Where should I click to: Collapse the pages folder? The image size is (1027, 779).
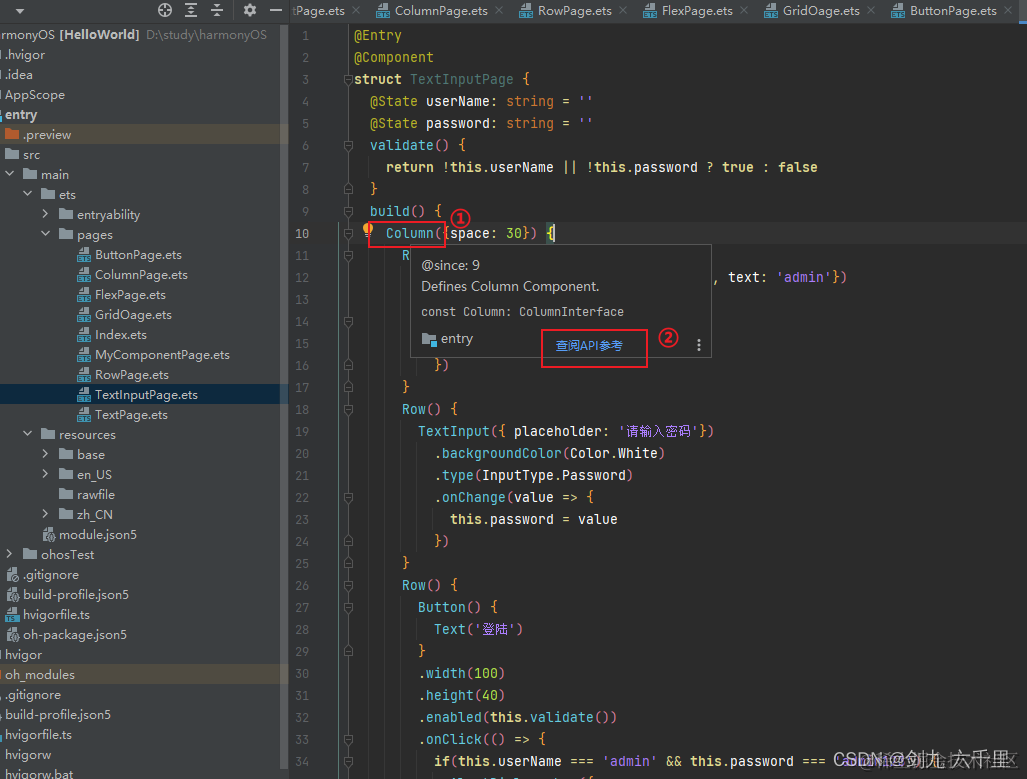[x=45, y=234]
